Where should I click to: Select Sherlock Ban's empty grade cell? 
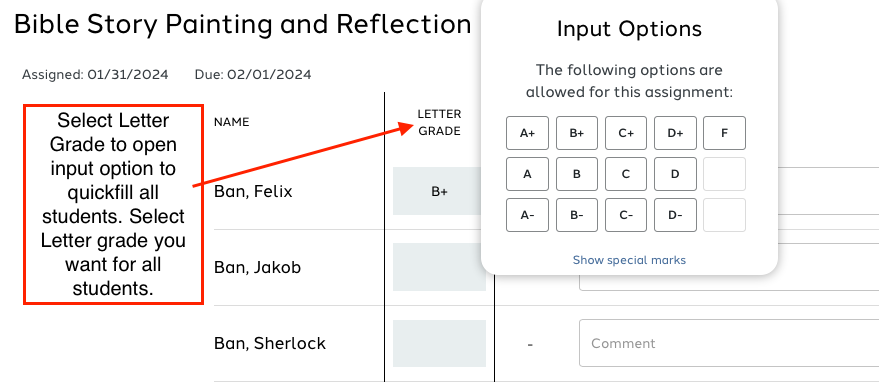439,344
